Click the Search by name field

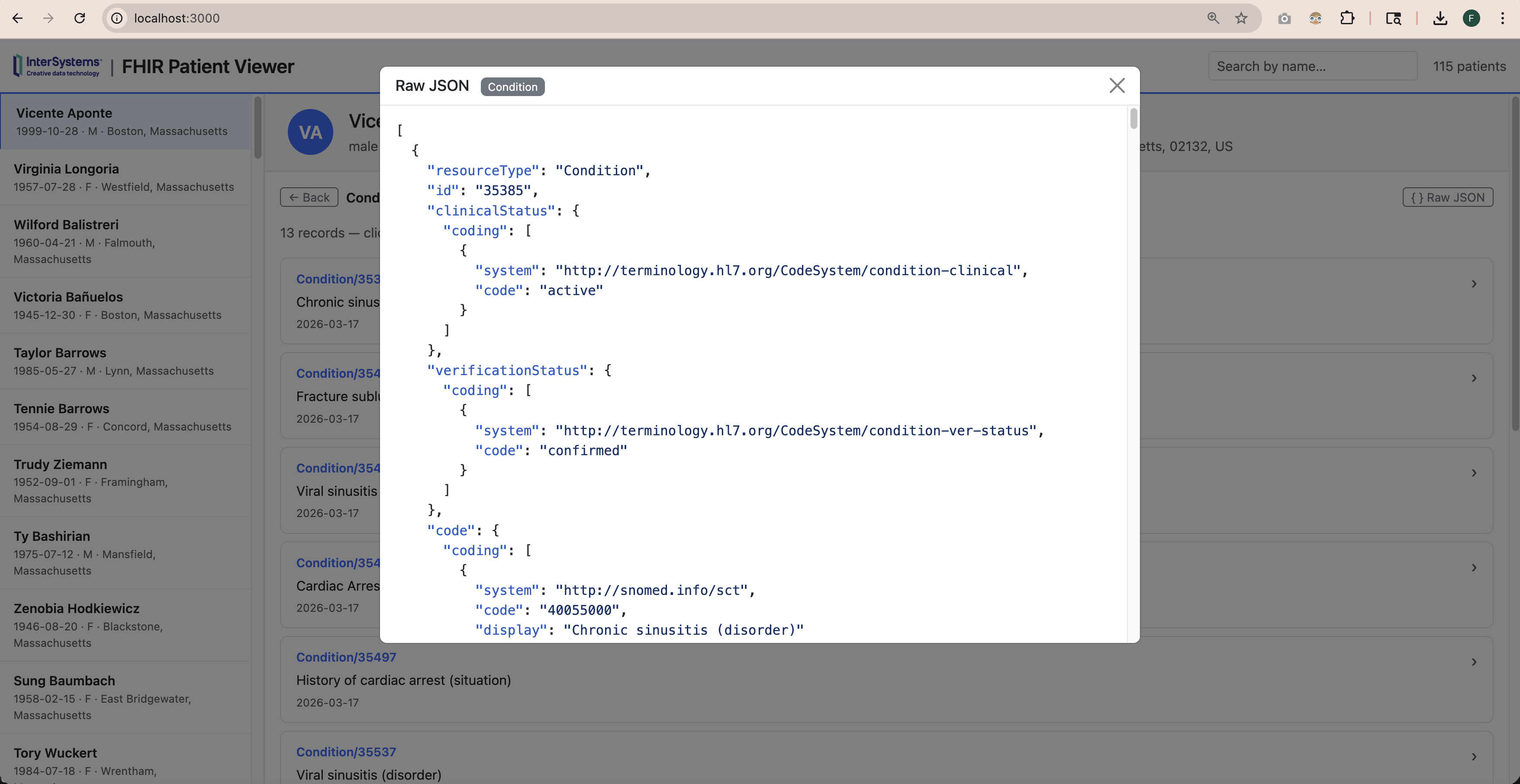(1312, 66)
